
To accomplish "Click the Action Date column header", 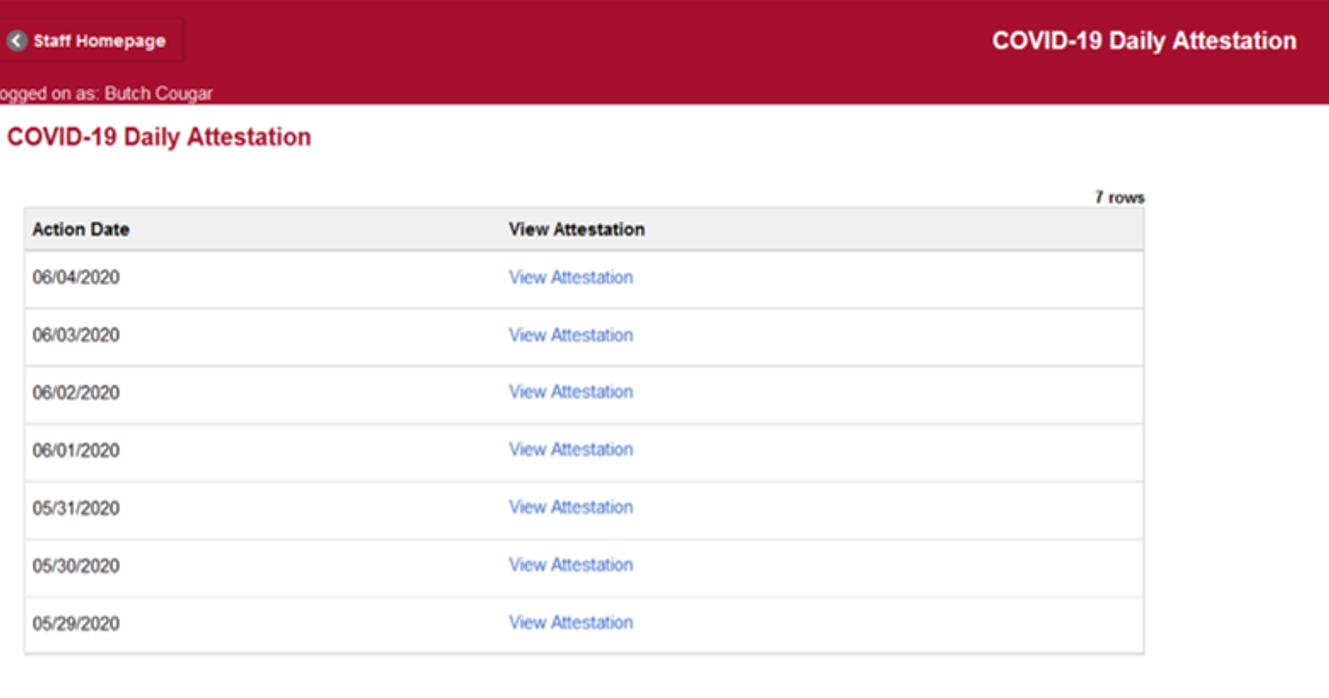I will pos(81,229).
